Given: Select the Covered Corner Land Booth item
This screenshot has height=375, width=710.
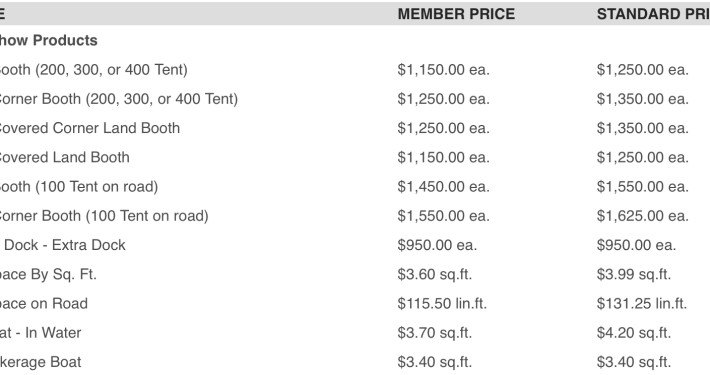Looking at the screenshot, I should (x=89, y=128).
